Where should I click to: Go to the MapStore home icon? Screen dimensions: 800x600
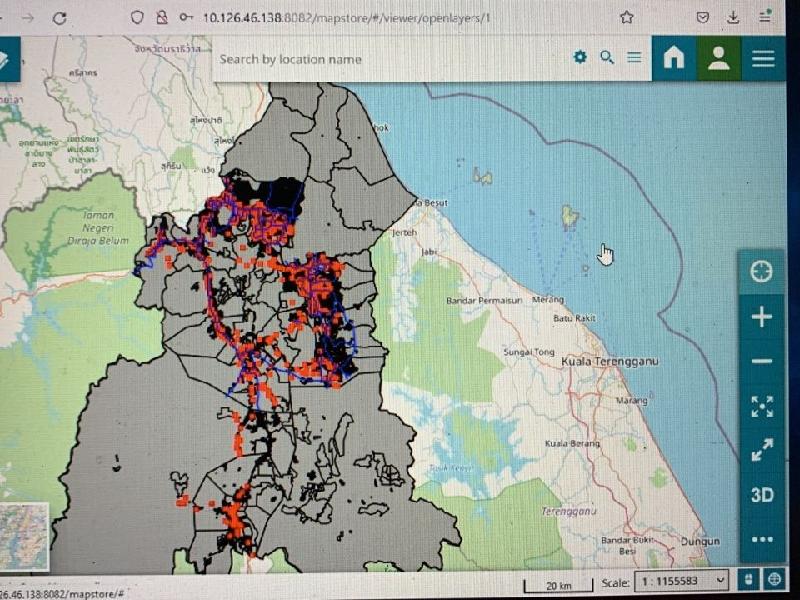click(674, 58)
